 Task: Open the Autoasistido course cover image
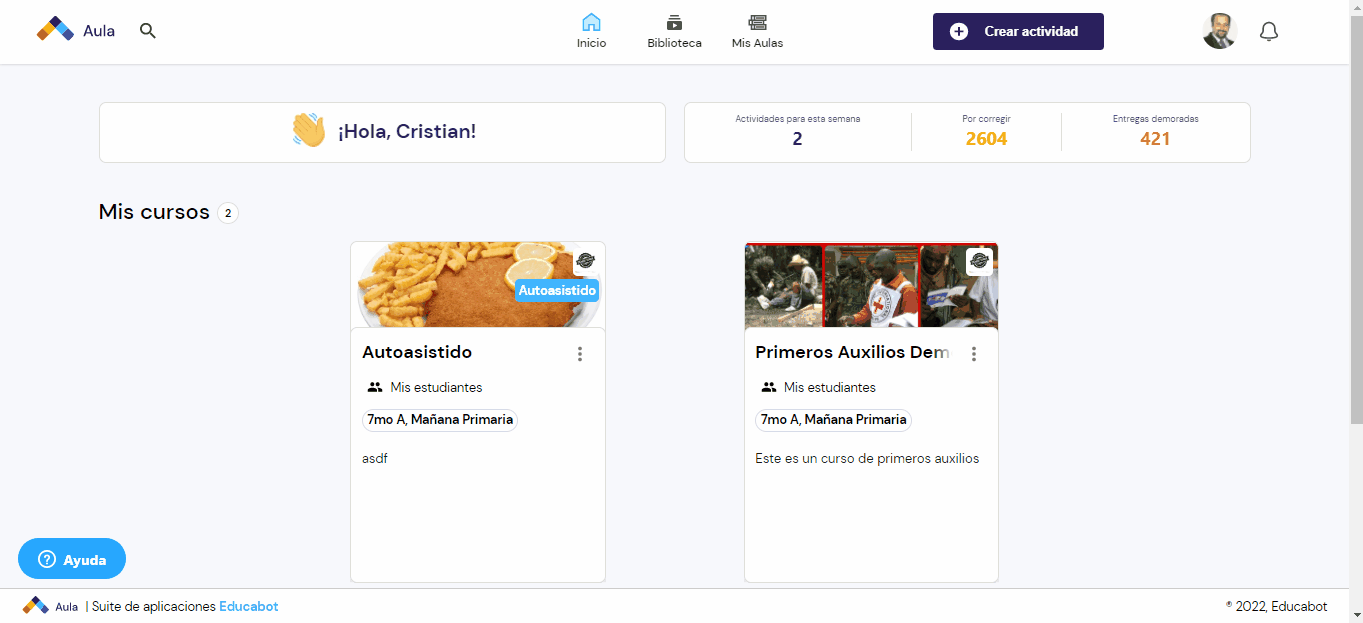(478, 285)
